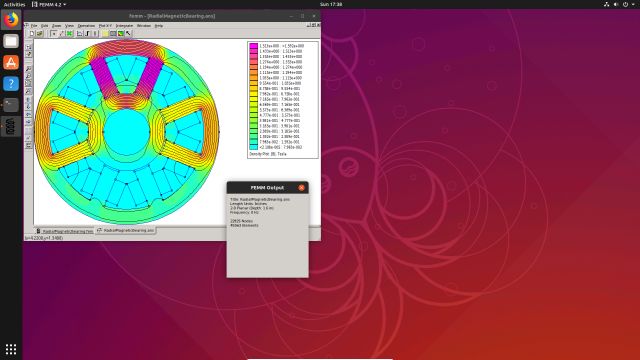Click the colorful Vector plot icon

(x=120, y=33)
